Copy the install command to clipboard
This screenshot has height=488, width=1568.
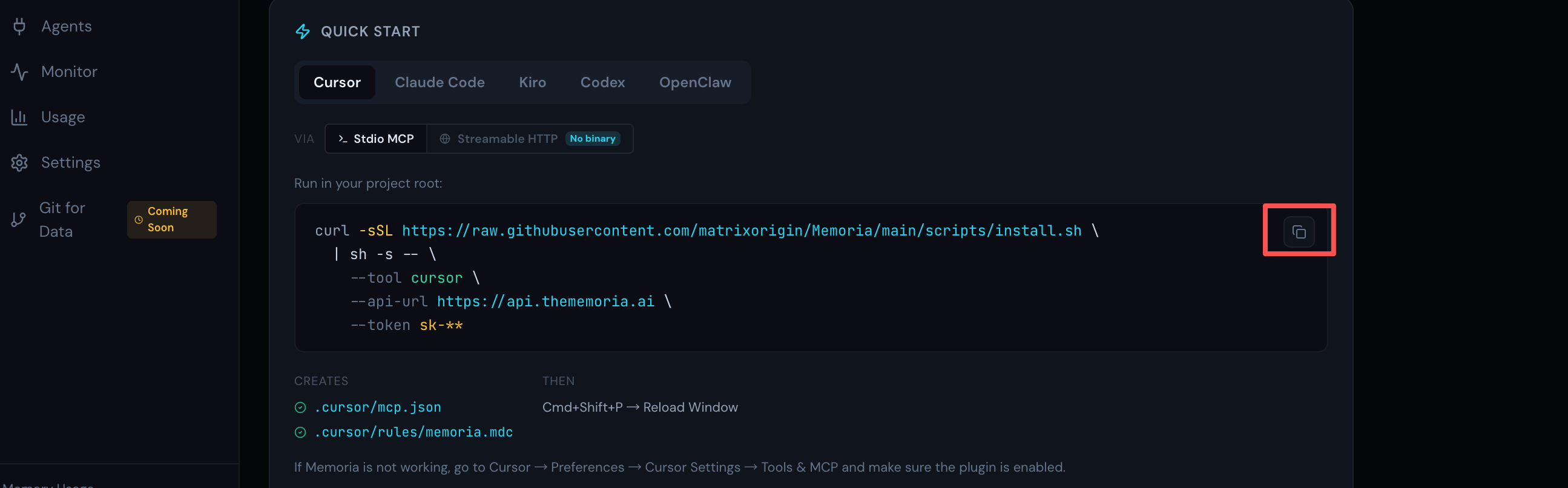pyautogui.click(x=1299, y=232)
